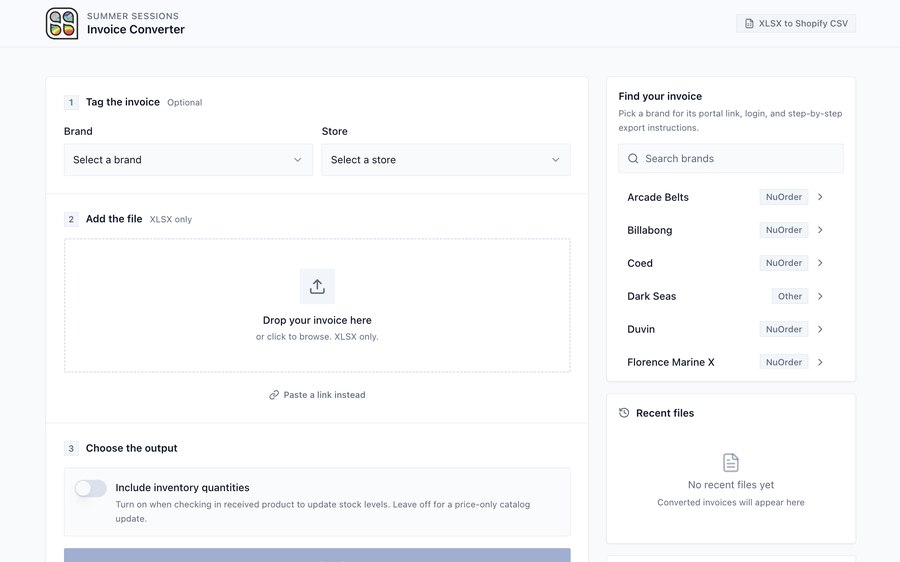Click the NuOrder tag on Florence Marine X

click(783, 362)
